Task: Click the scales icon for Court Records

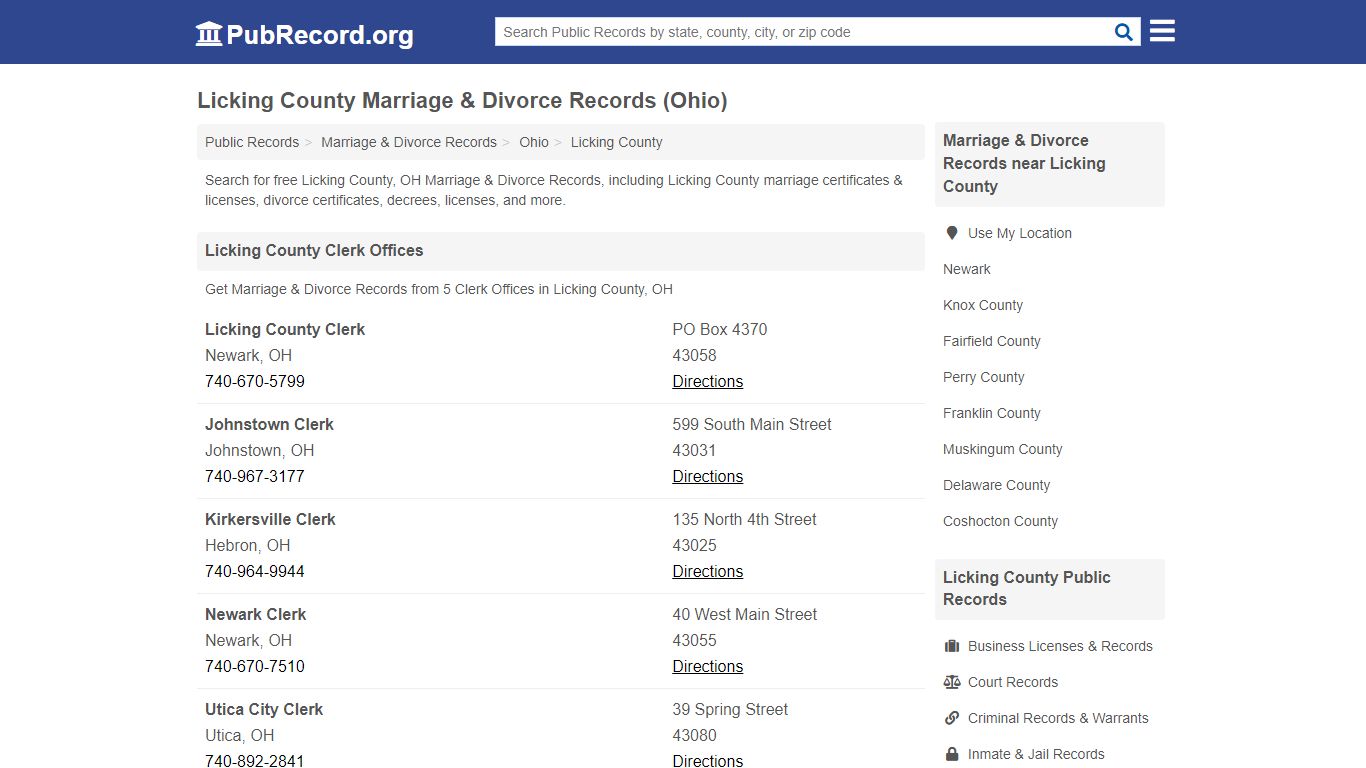Action: click(952, 682)
